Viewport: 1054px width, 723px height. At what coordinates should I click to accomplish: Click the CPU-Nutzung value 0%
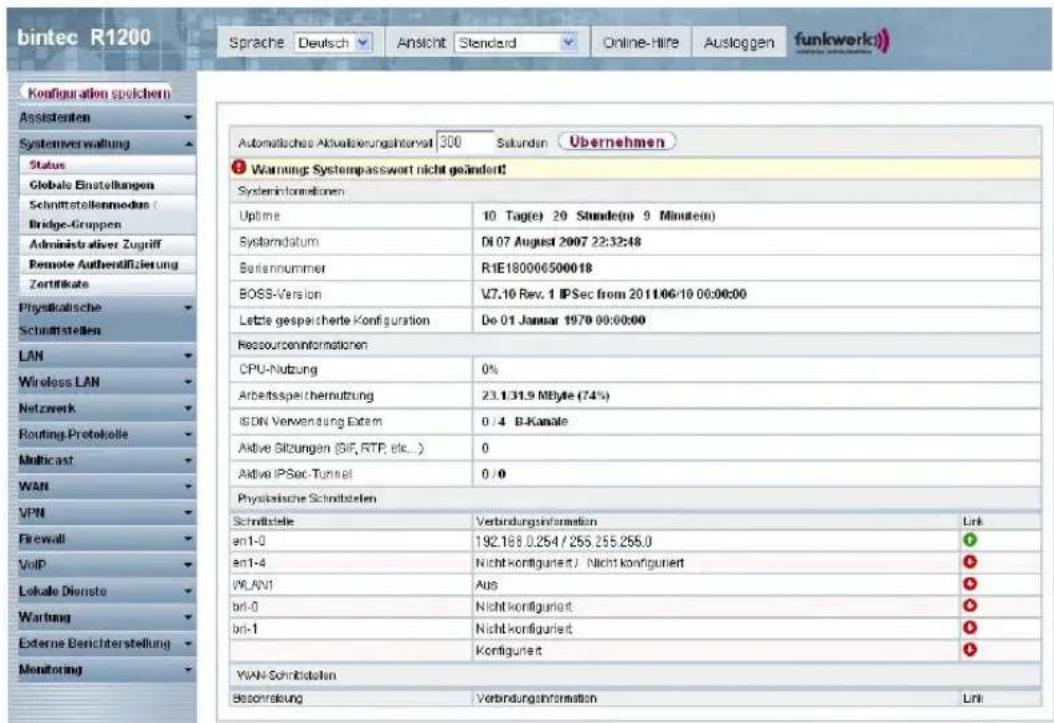click(x=490, y=370)
